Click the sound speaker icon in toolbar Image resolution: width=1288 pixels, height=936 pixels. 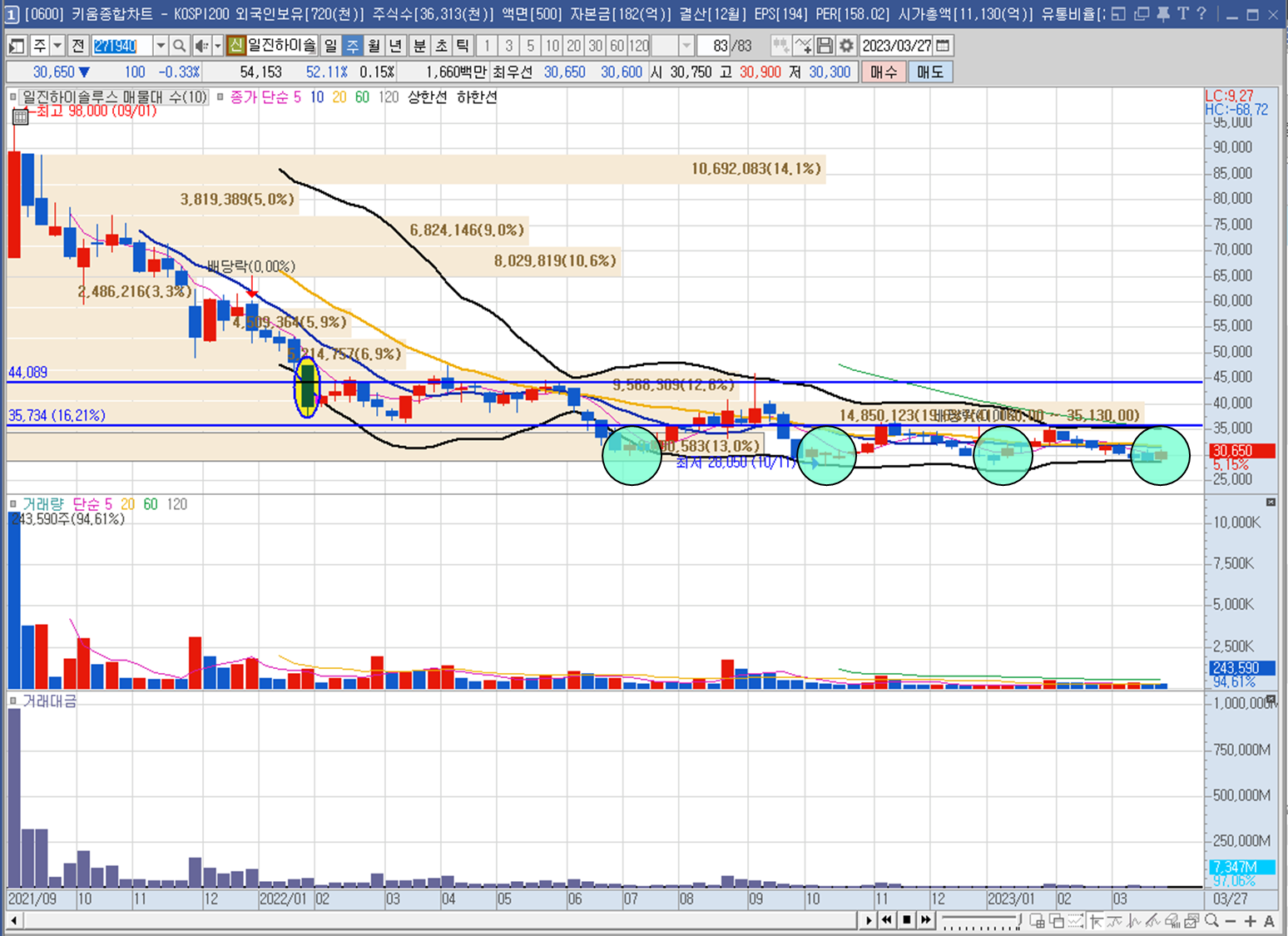pyautogui.click(x=201, y=46)
